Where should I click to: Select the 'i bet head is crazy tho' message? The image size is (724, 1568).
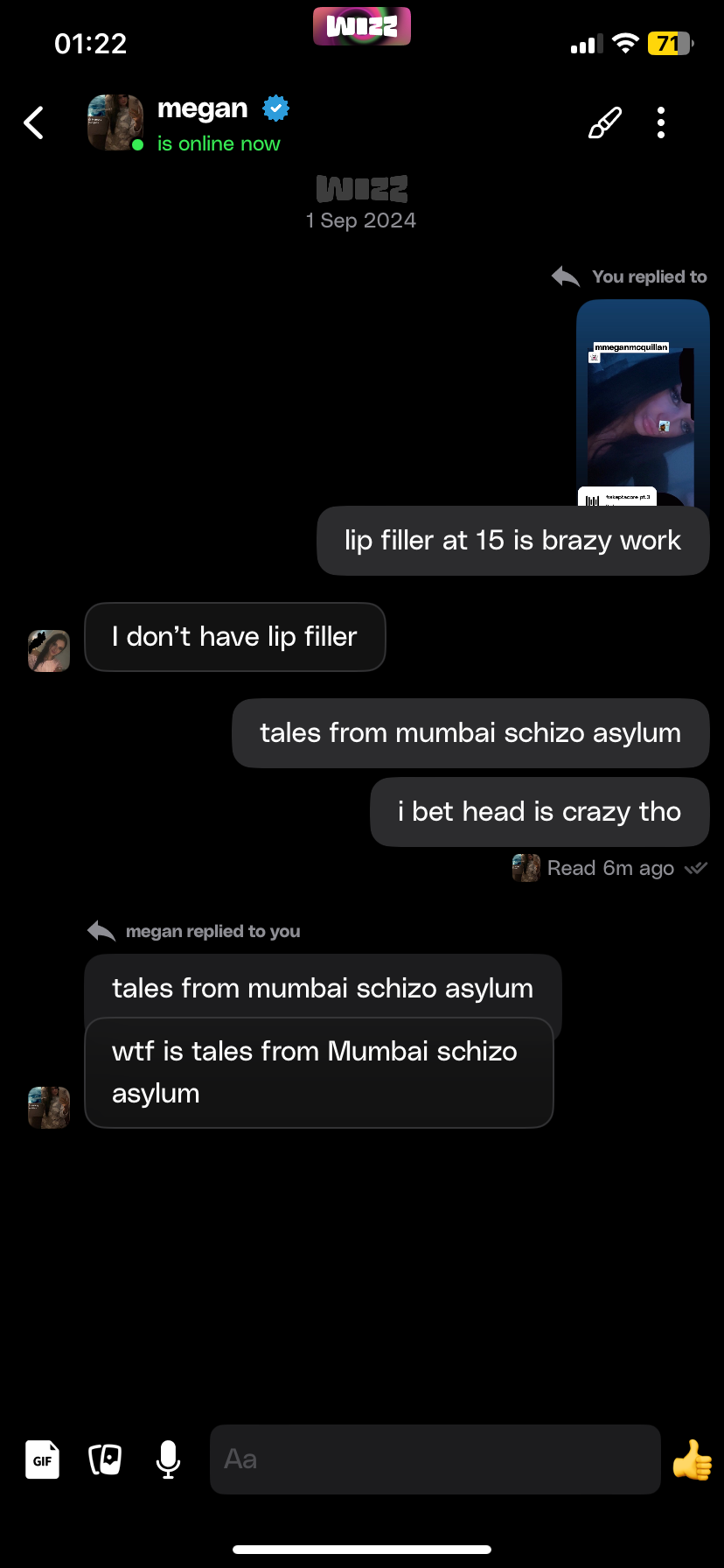click(540, 812)
